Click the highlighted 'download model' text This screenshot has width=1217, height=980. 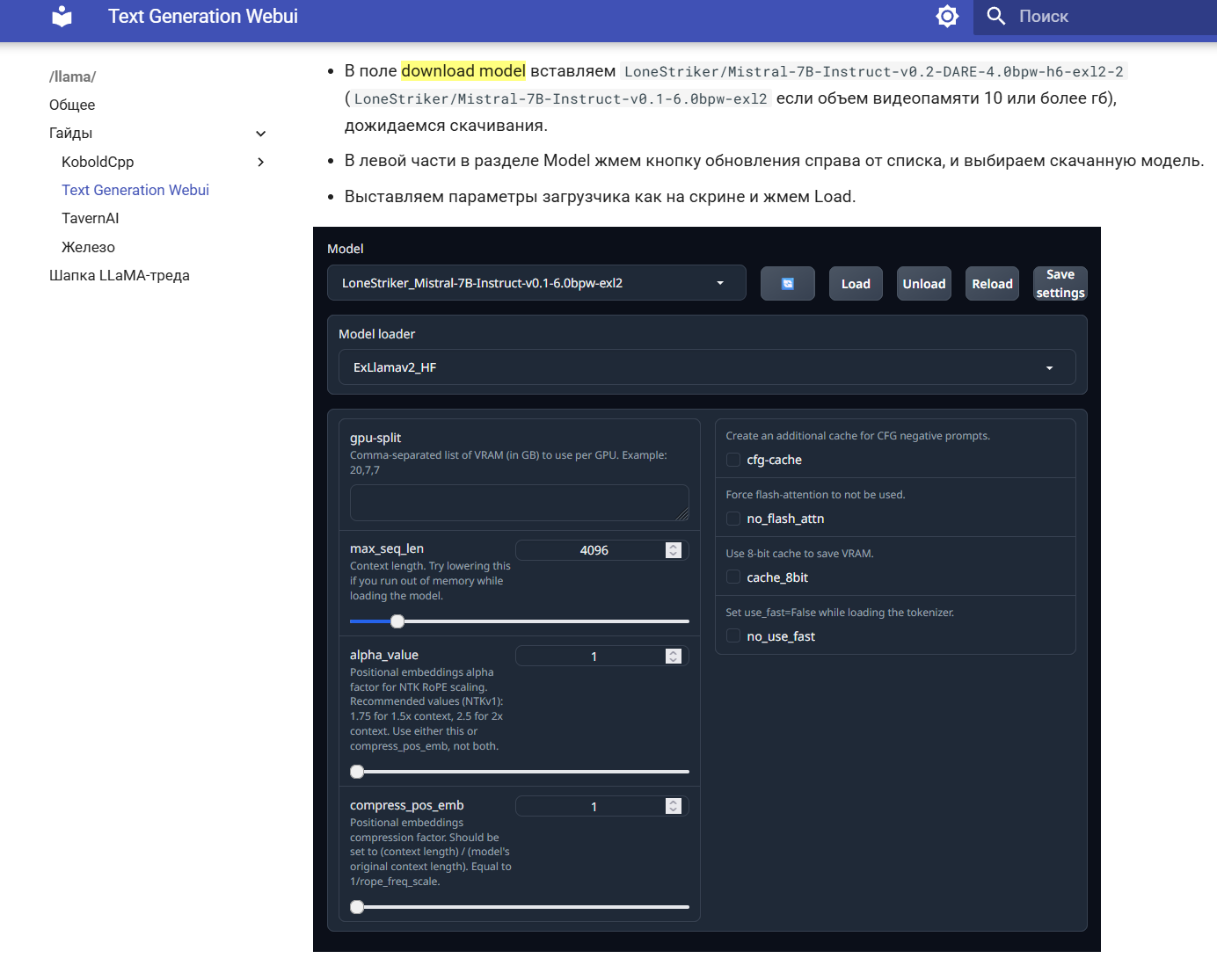463,71
